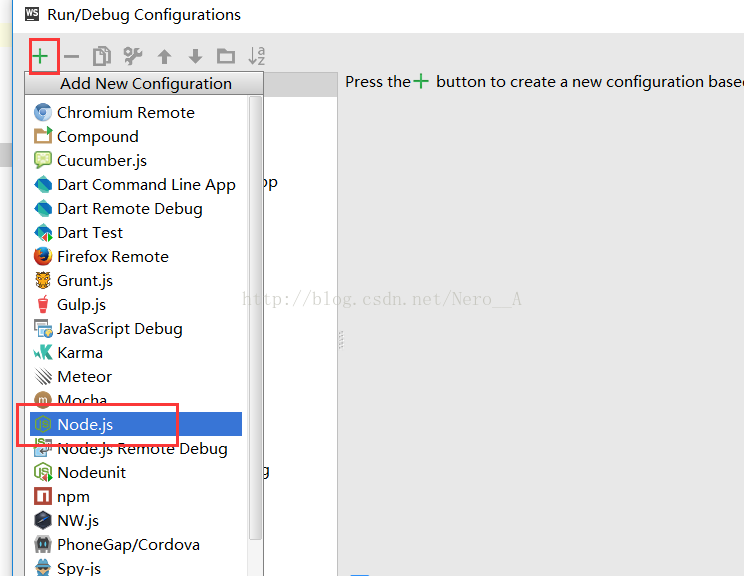744x576 pixels.
Task: Click the Node.js hexagon icon
Action: (x=43, y=424)
